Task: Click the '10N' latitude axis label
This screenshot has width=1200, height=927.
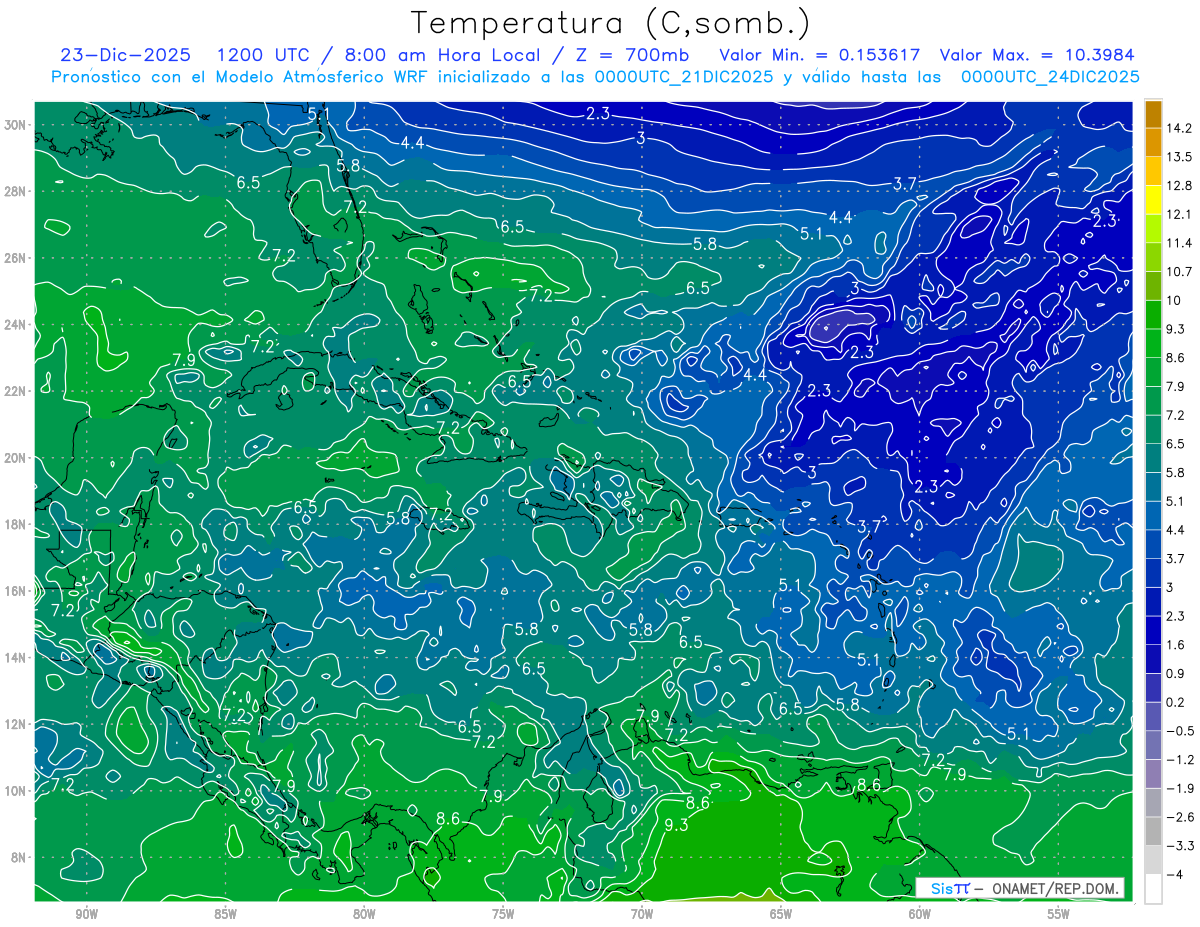Action: point(16,791)
